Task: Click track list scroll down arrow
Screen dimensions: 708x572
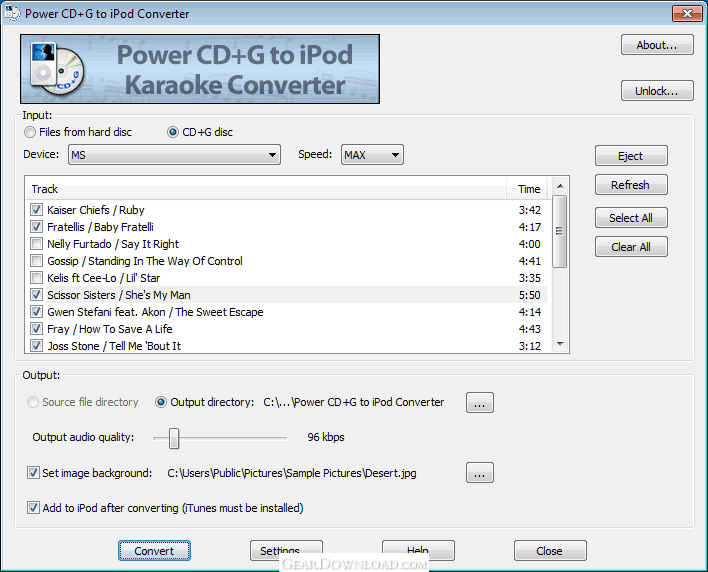Action: tap(560, 344)
